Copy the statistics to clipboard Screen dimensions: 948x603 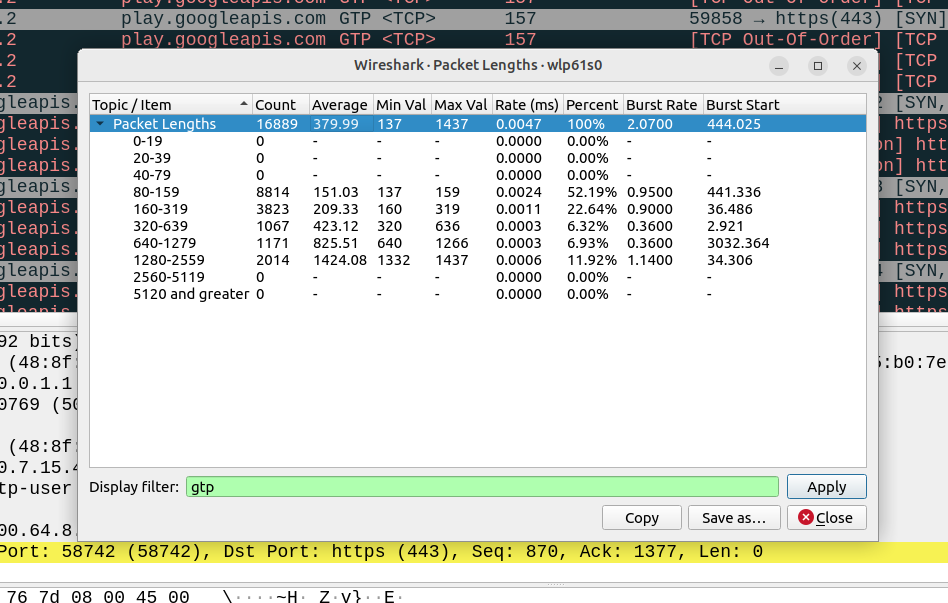tap(641, 518)
